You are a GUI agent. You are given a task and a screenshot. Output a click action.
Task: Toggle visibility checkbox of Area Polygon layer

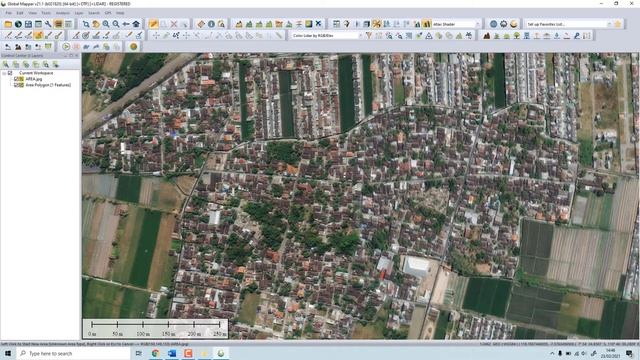click(16, 85)
